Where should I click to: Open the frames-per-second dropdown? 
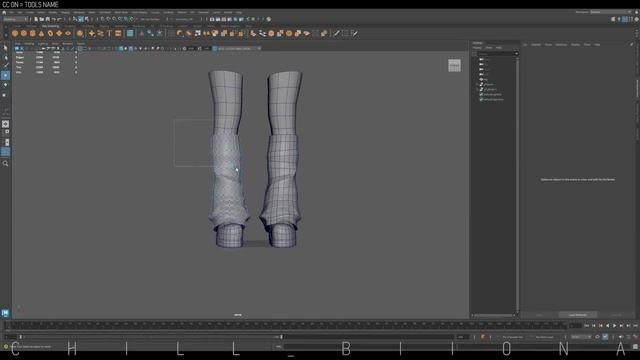(581, 337)
